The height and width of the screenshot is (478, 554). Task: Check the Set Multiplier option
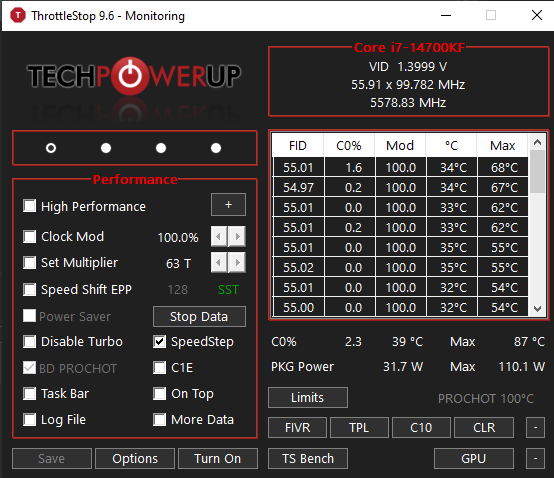tap(29, 262)
